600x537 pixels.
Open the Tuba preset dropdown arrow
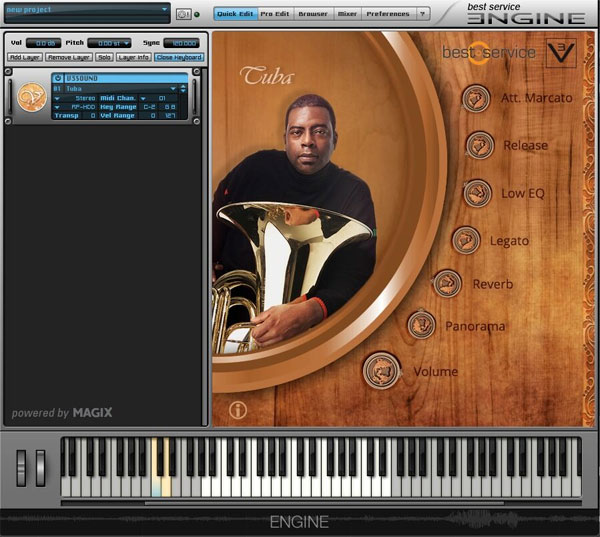point(173,88)
